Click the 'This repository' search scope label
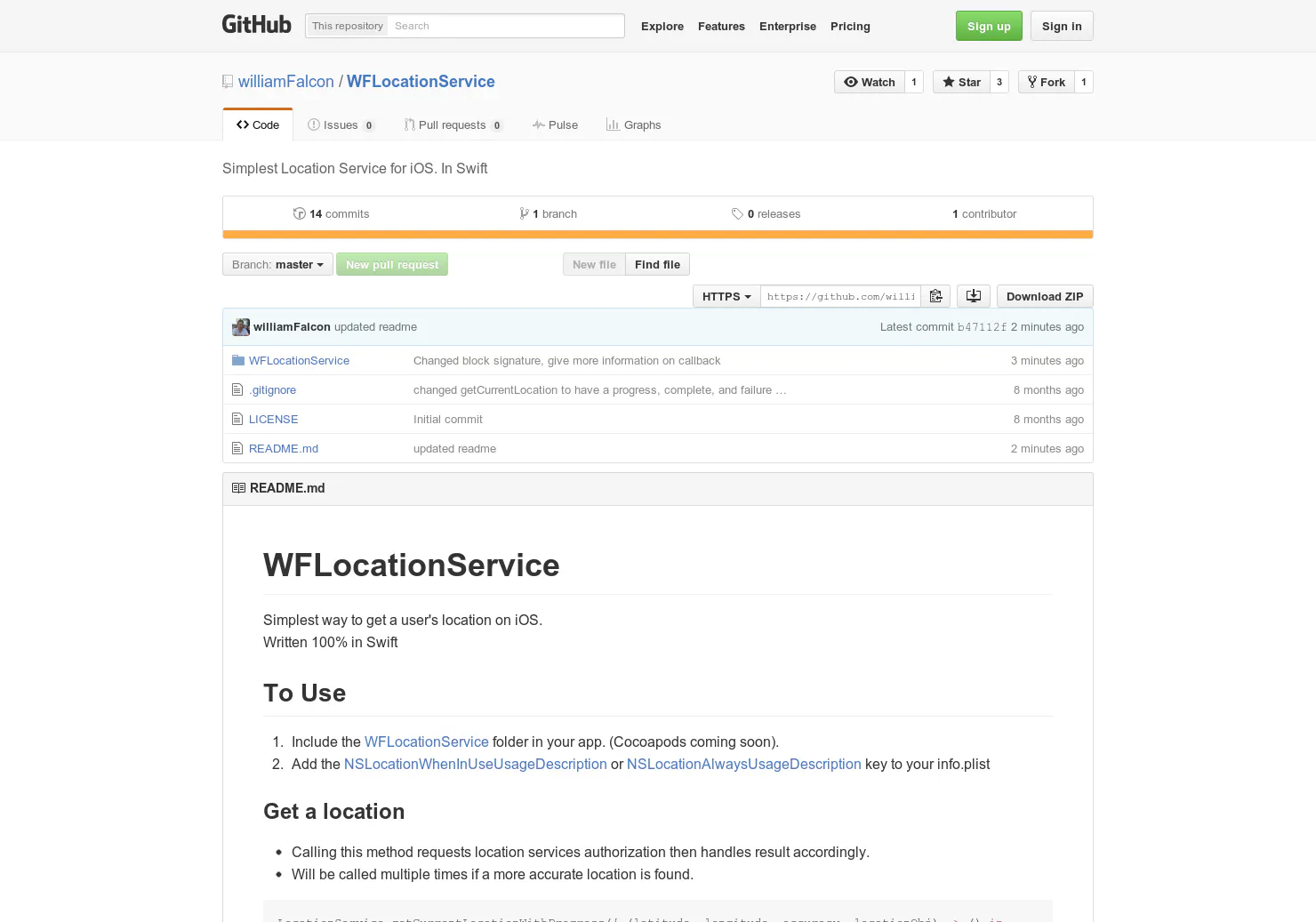The image size is (1316, 922). click(347, 26)
